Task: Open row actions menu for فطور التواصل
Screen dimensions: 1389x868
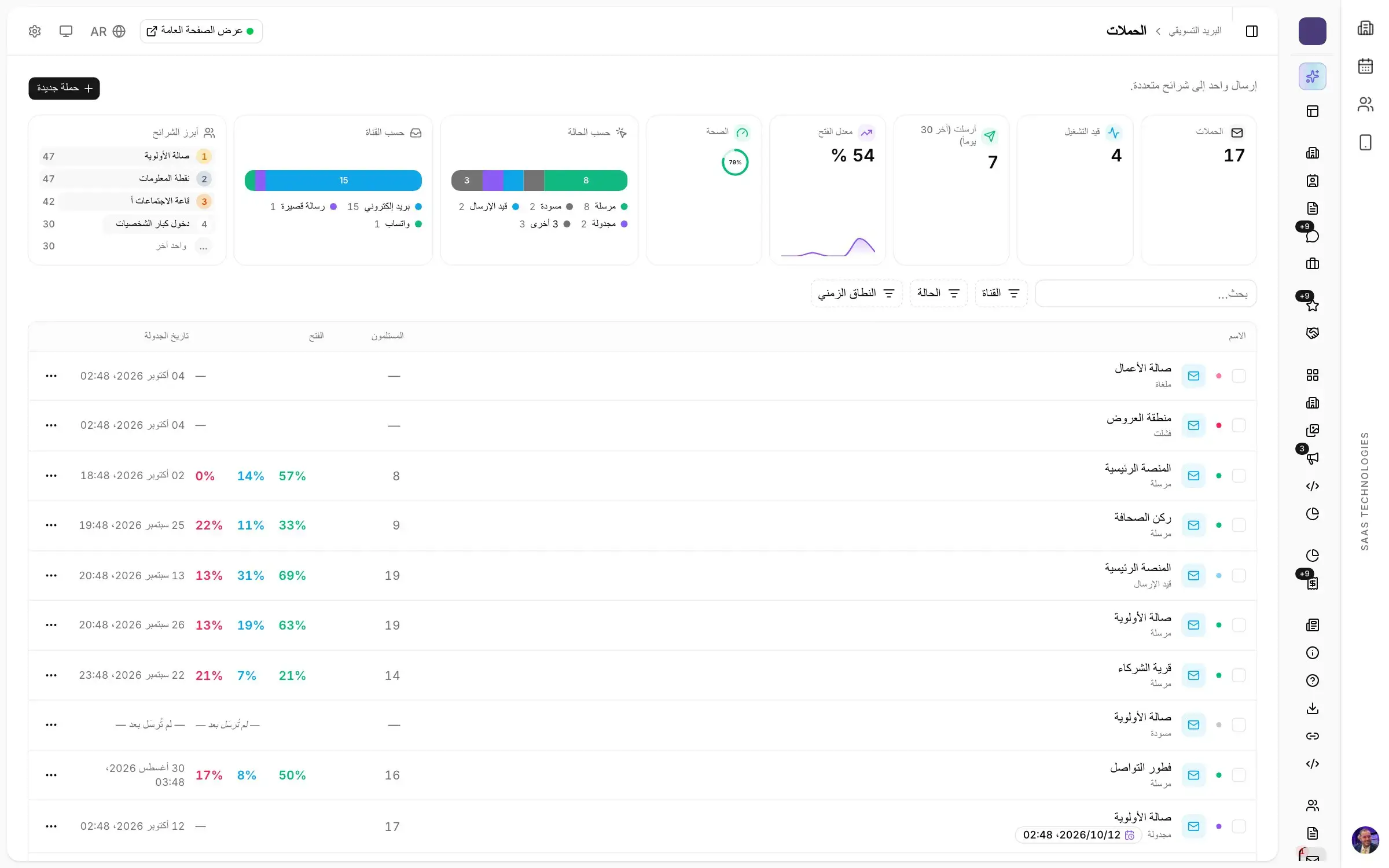Action: click(x=51, y=775)
